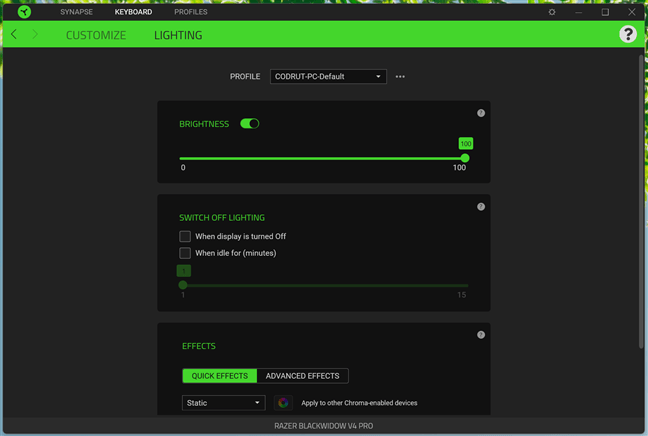Show help tooltip for Switch Off Lighting
Image resolution: width=648 pixels, height=436 pixels.
click(x=481, y=207)
